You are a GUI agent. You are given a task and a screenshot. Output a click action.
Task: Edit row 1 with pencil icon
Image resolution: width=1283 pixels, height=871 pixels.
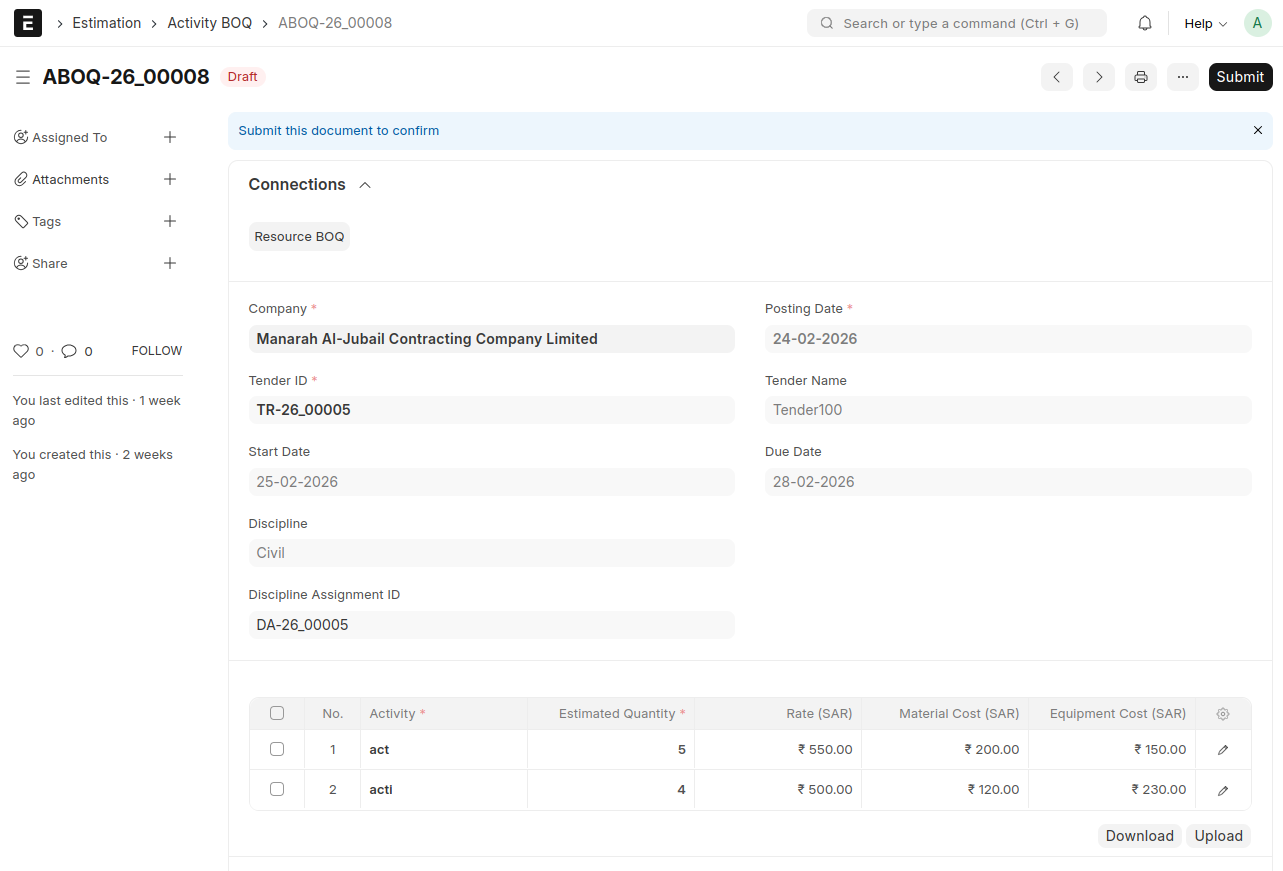tap(1223, 750)
